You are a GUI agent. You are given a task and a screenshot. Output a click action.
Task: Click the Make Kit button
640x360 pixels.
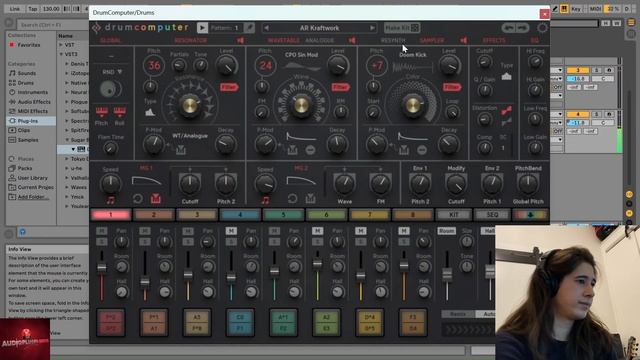(x=402, y=28)
